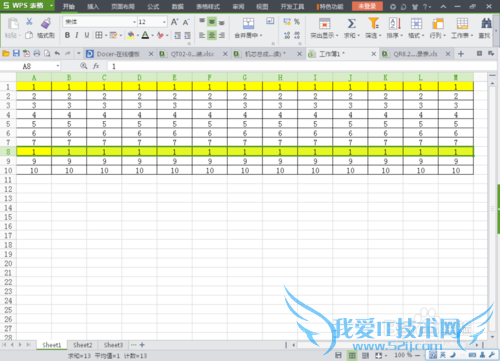The image size is (500, 361).
Task: Open a file with the folder icon
Action: click(6, 53)
